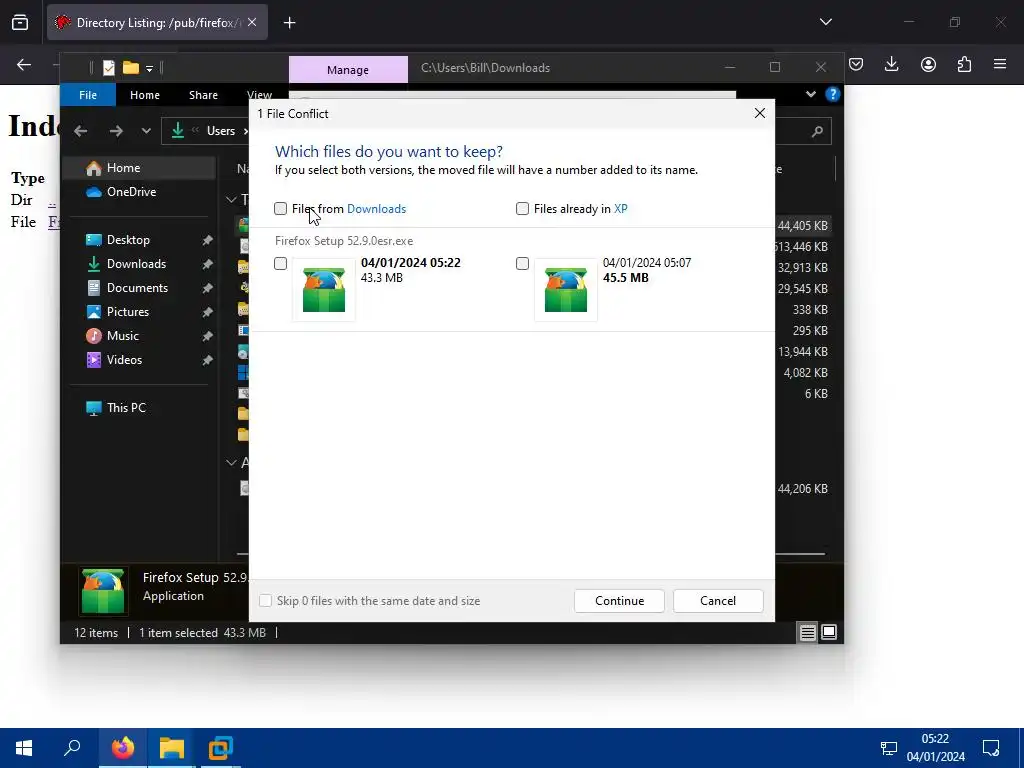Click the Explorer search magnifier icon
The height and width of the screenshot is (768, 1024).
click(817, 131)
